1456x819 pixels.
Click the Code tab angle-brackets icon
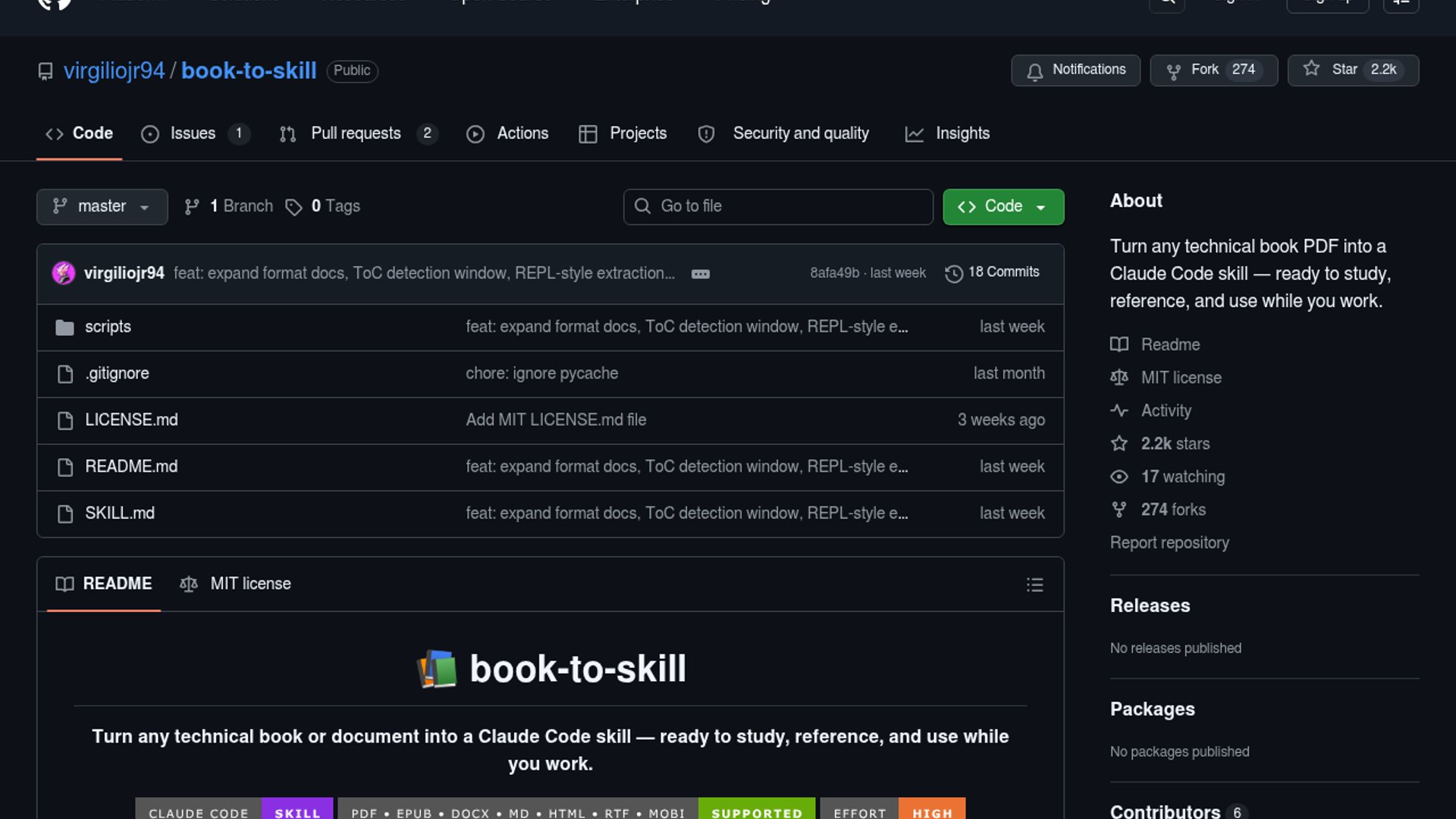tap(54, 134)
